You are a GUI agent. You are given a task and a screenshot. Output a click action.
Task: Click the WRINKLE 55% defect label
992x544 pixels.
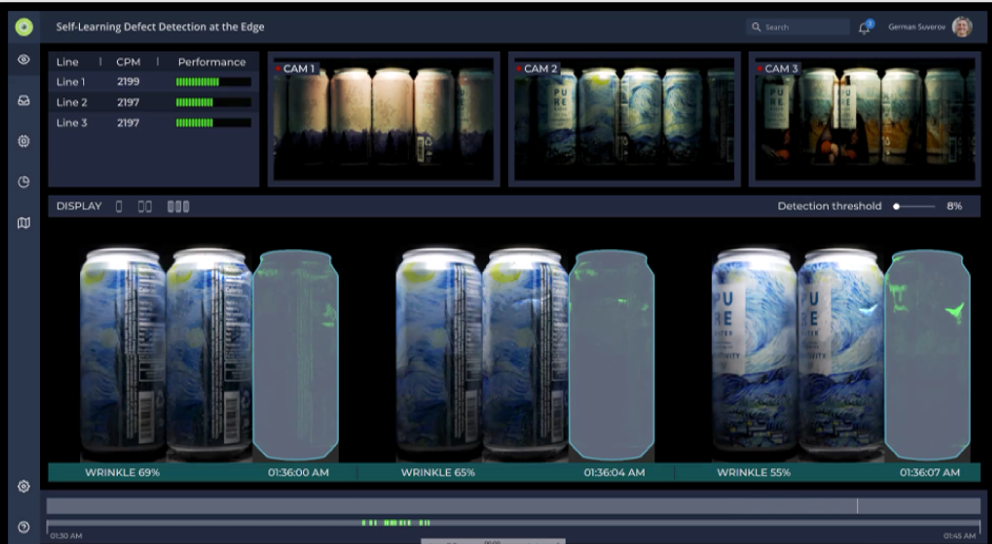coord(753,473)
